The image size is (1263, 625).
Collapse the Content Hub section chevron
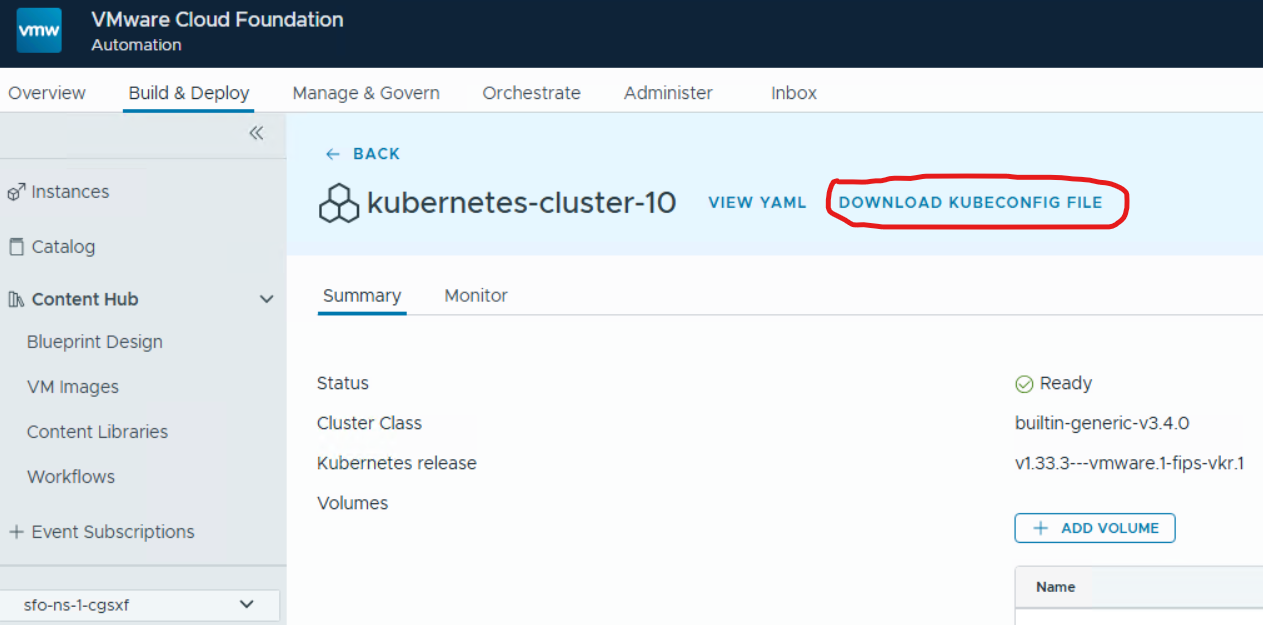(266, 299)
